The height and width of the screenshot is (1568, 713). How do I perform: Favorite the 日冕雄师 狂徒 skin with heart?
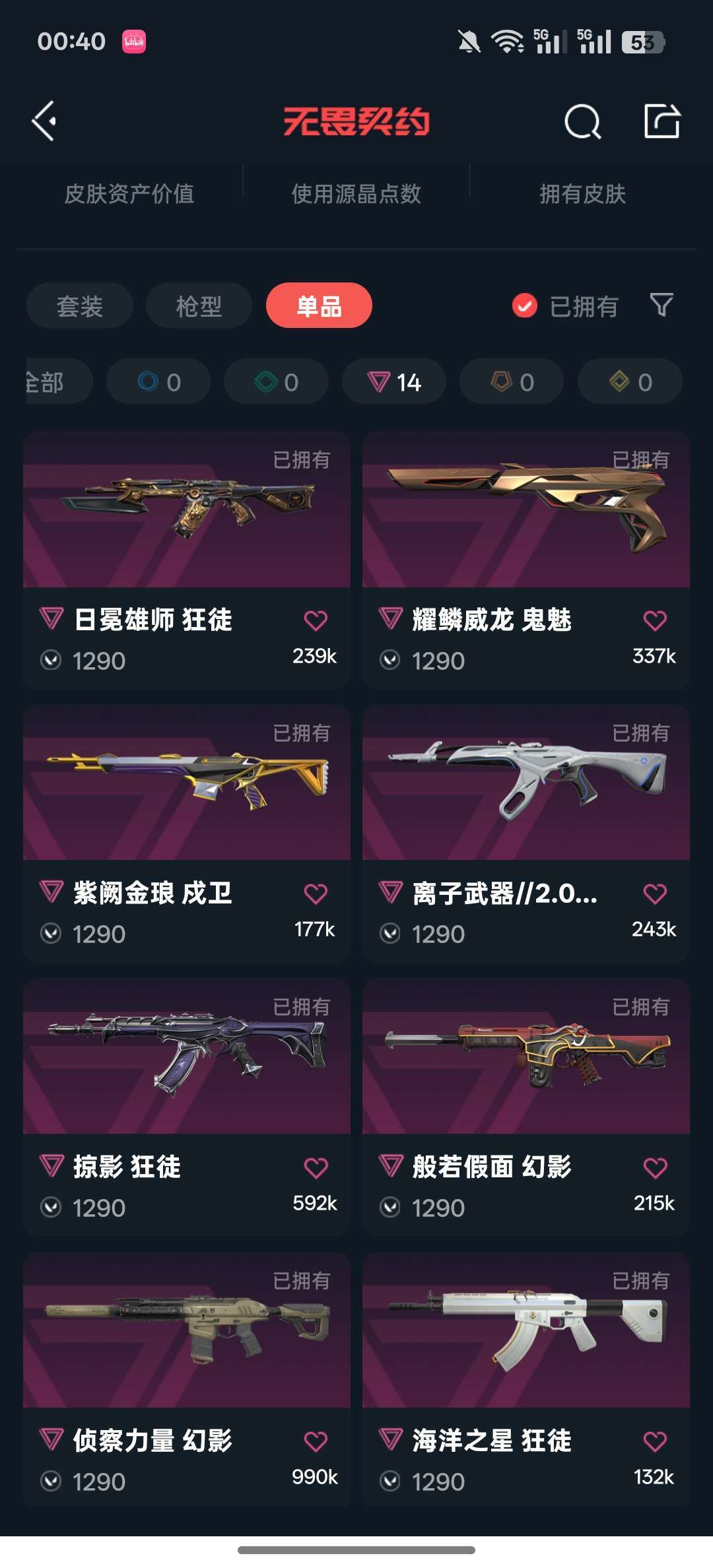coord(316,620)
